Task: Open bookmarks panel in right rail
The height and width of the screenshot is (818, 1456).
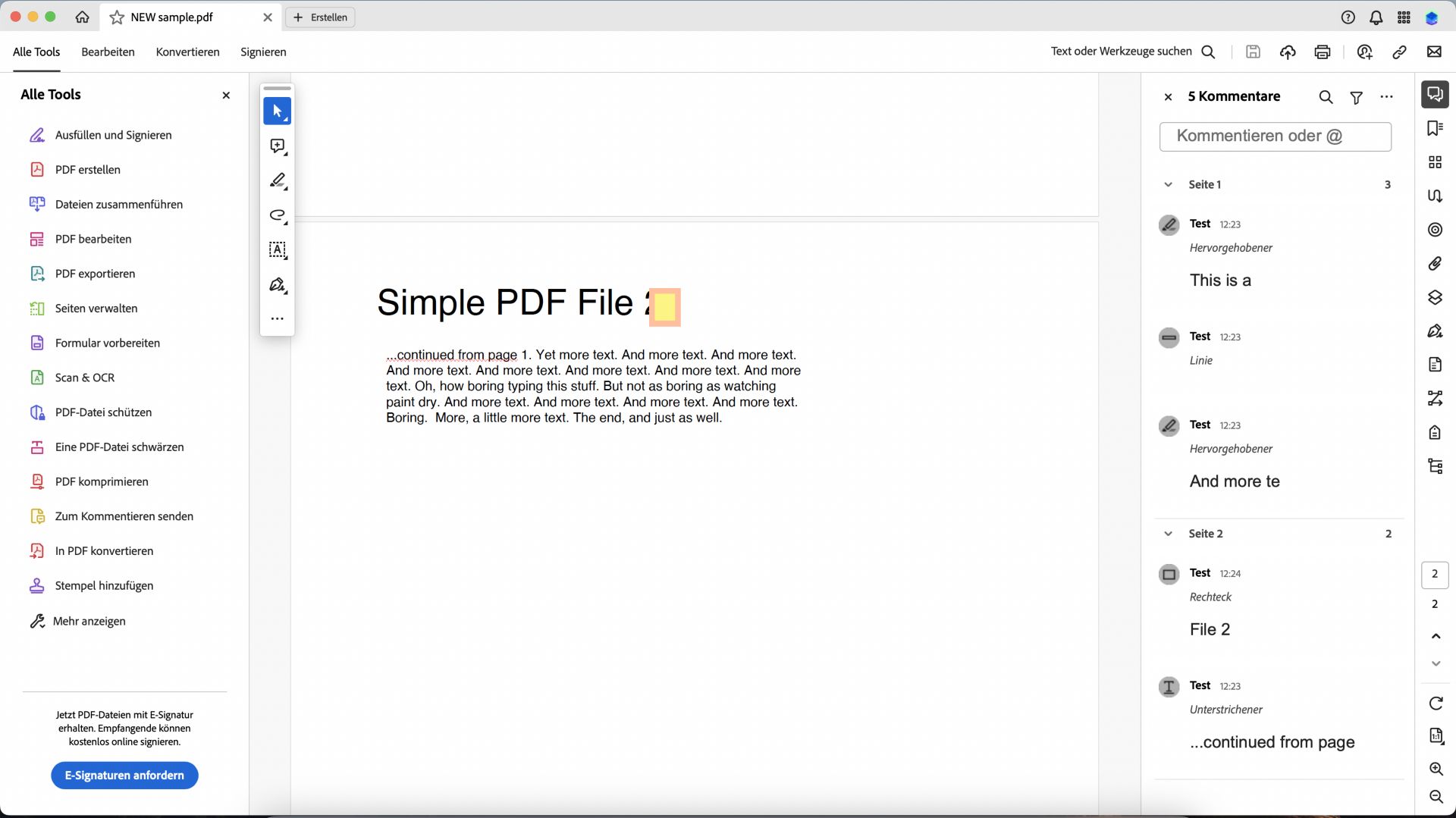Action: click(x=1435, y=128)
